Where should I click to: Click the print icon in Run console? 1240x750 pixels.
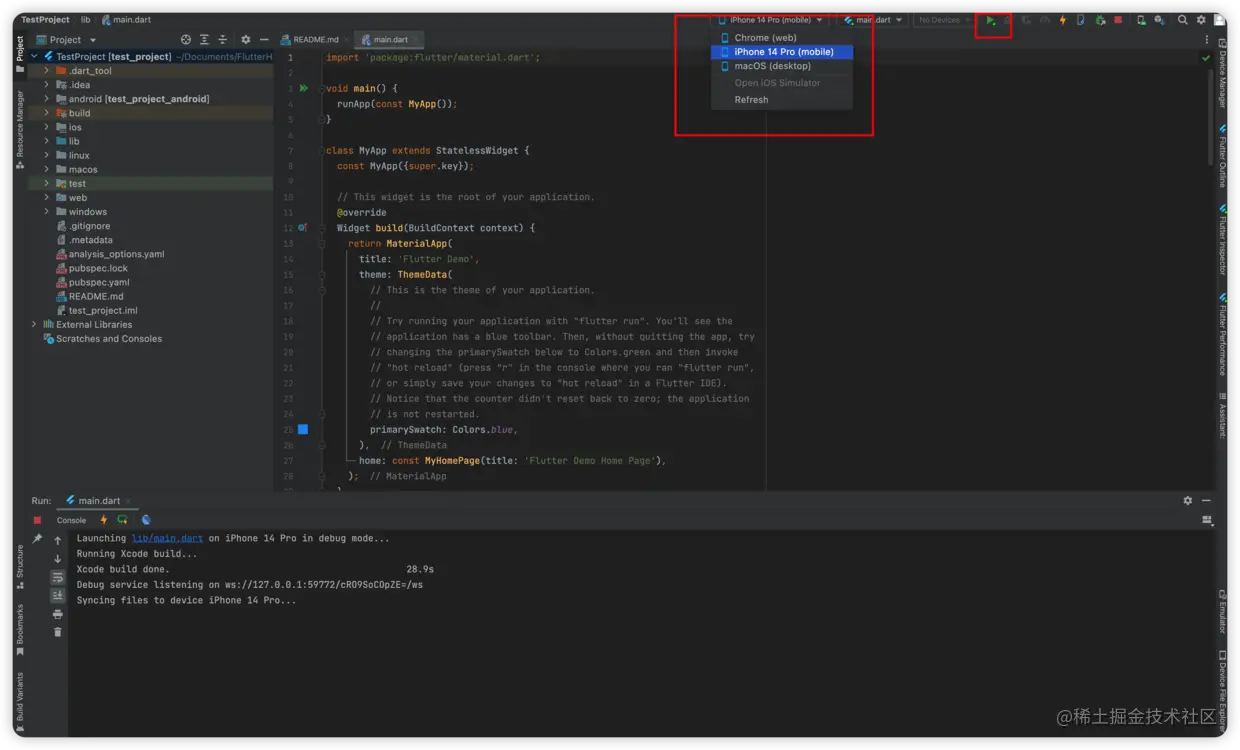pos(58,614)
